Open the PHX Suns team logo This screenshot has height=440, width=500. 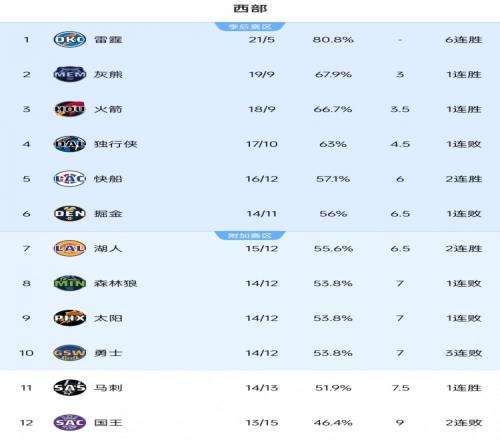click(x=70, y=318)
